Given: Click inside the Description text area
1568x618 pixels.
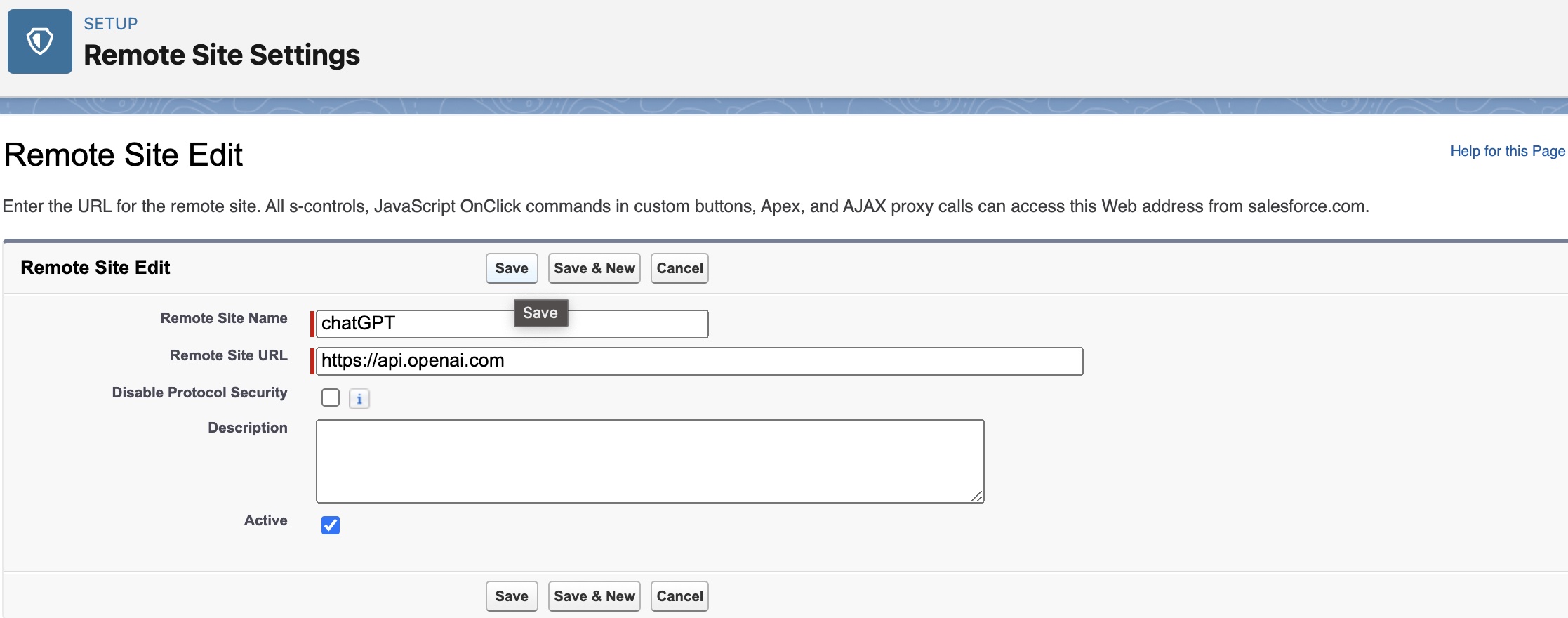Looking at the screenshot, I should pyautogui.click(x=650, y=461).
